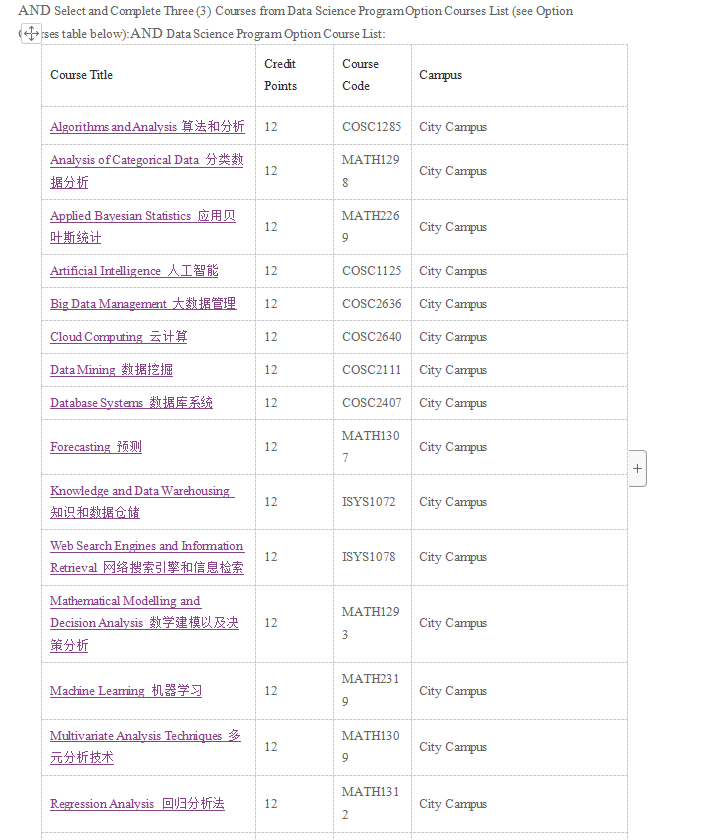Screen dimensions: 706x840
Task: Click course code COSC1285
Action: tap(372, 127)
